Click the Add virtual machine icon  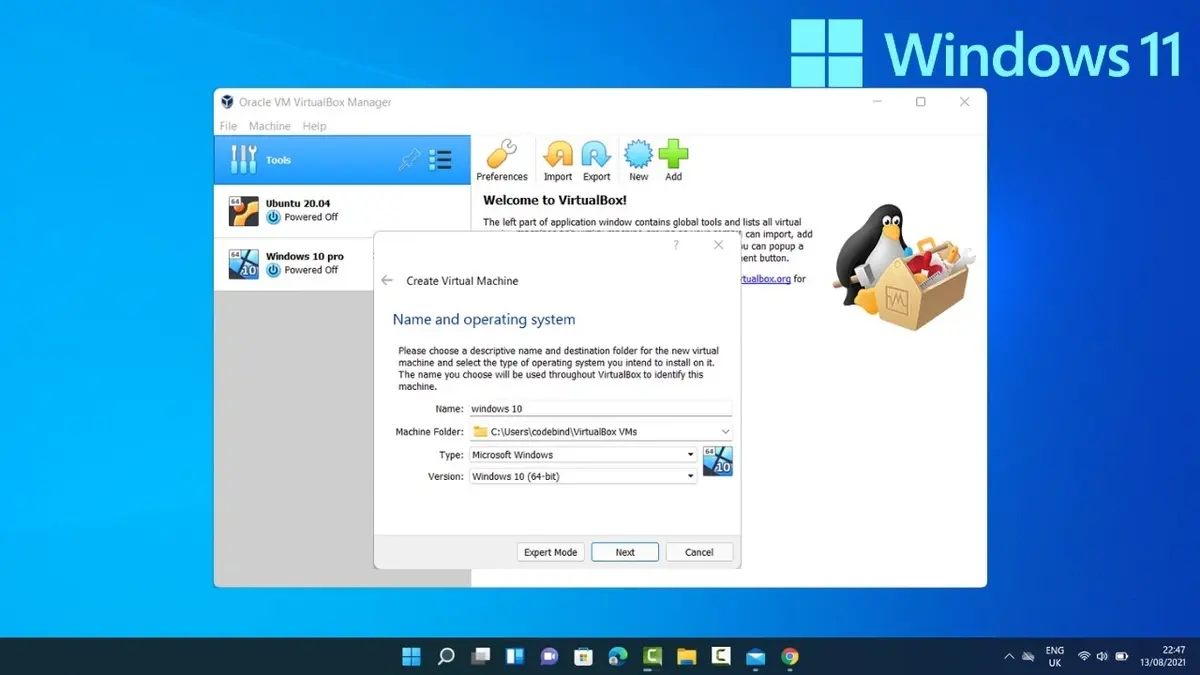click(x=673, y=155)
